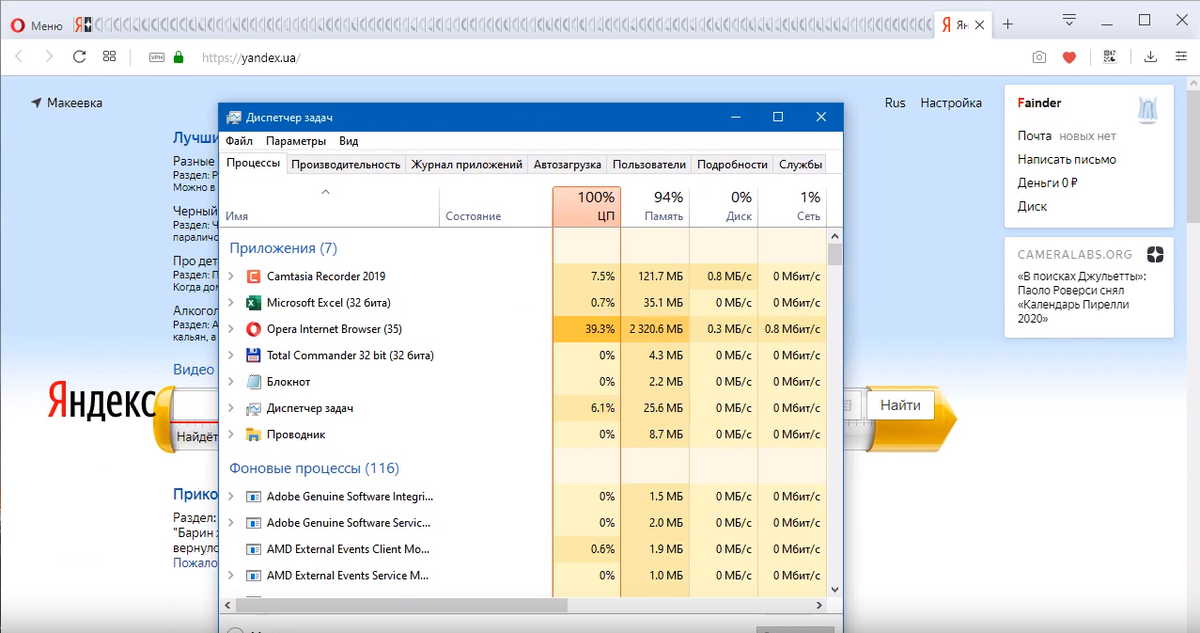The image size is (1200, 633).
Task: Go back in Opera browser
Action: tap(19, 57)
